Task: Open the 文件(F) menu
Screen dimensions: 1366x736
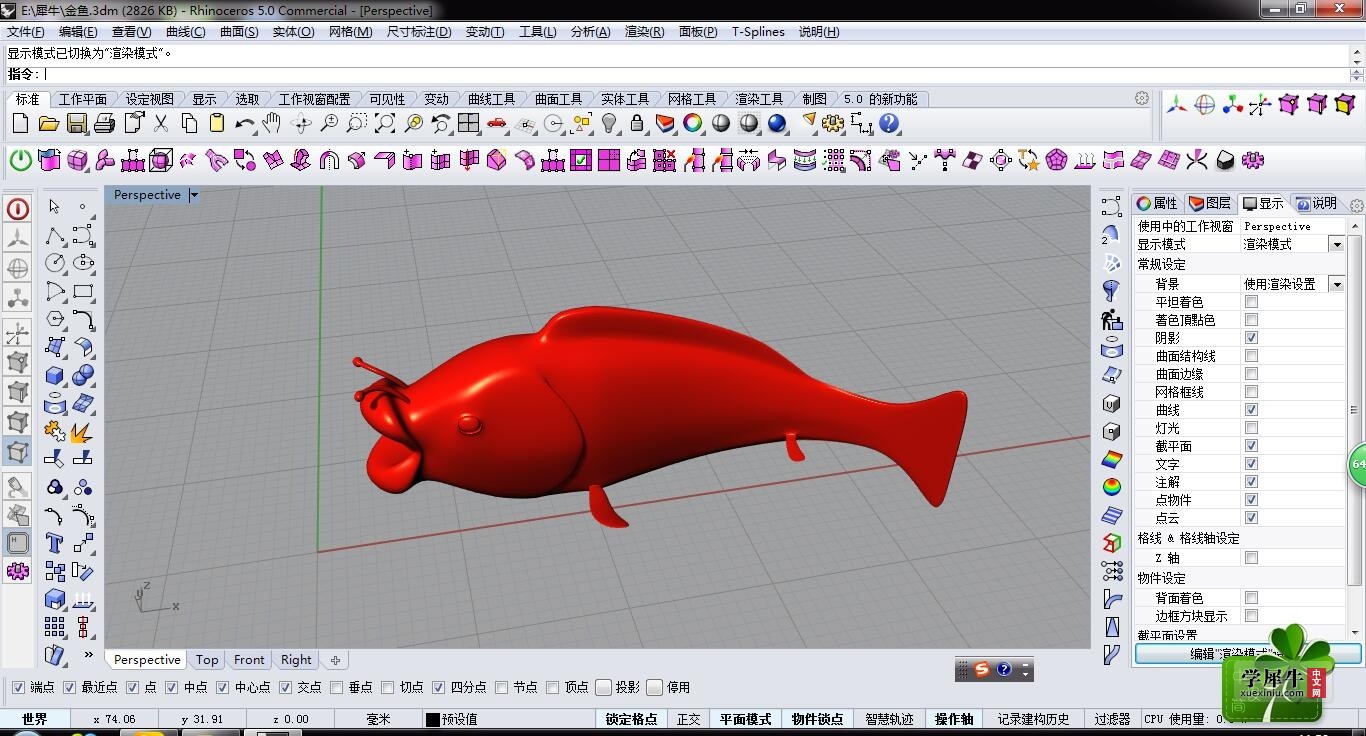Action: (x=26, y=32)
